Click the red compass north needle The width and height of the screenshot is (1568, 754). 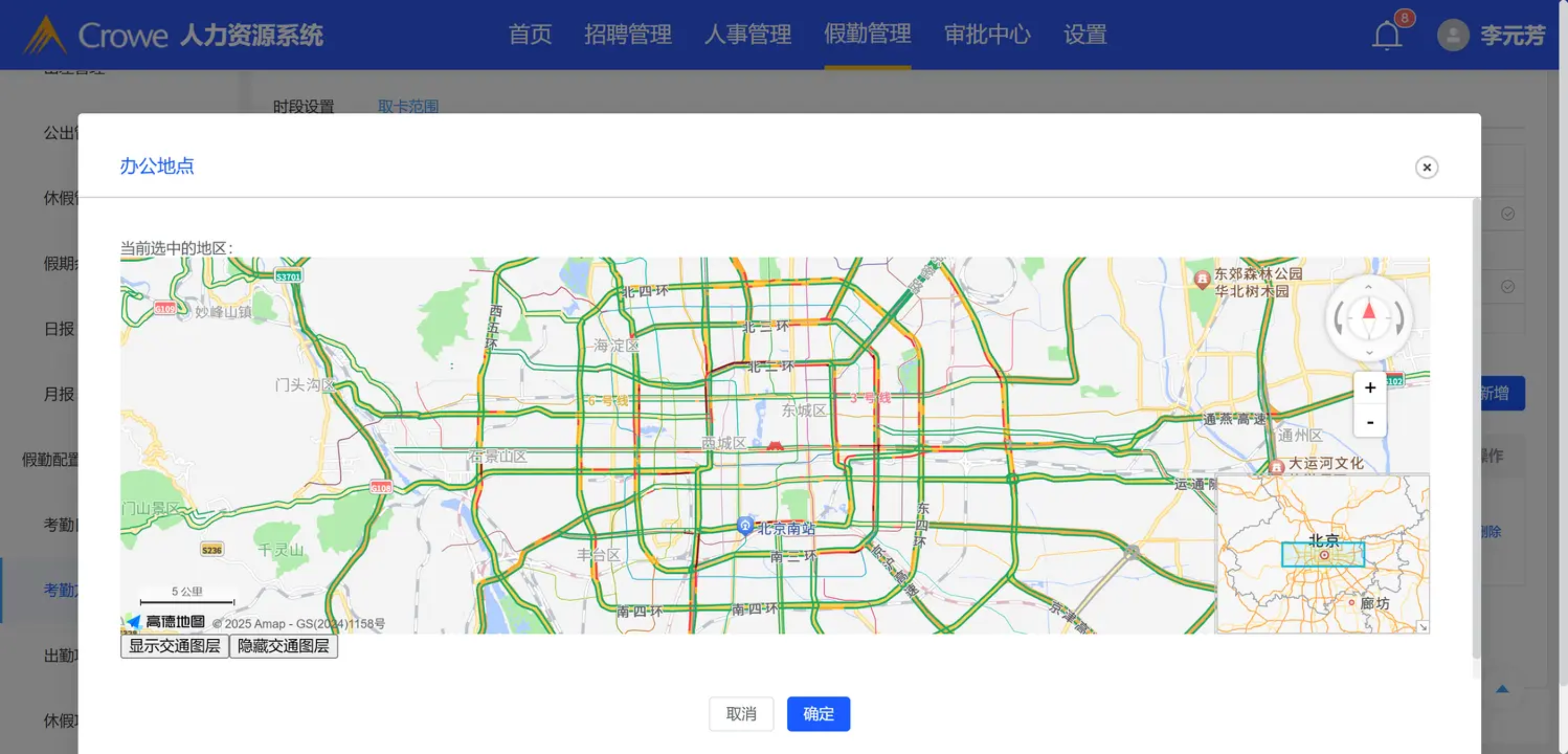click(x=1368, y=311)
